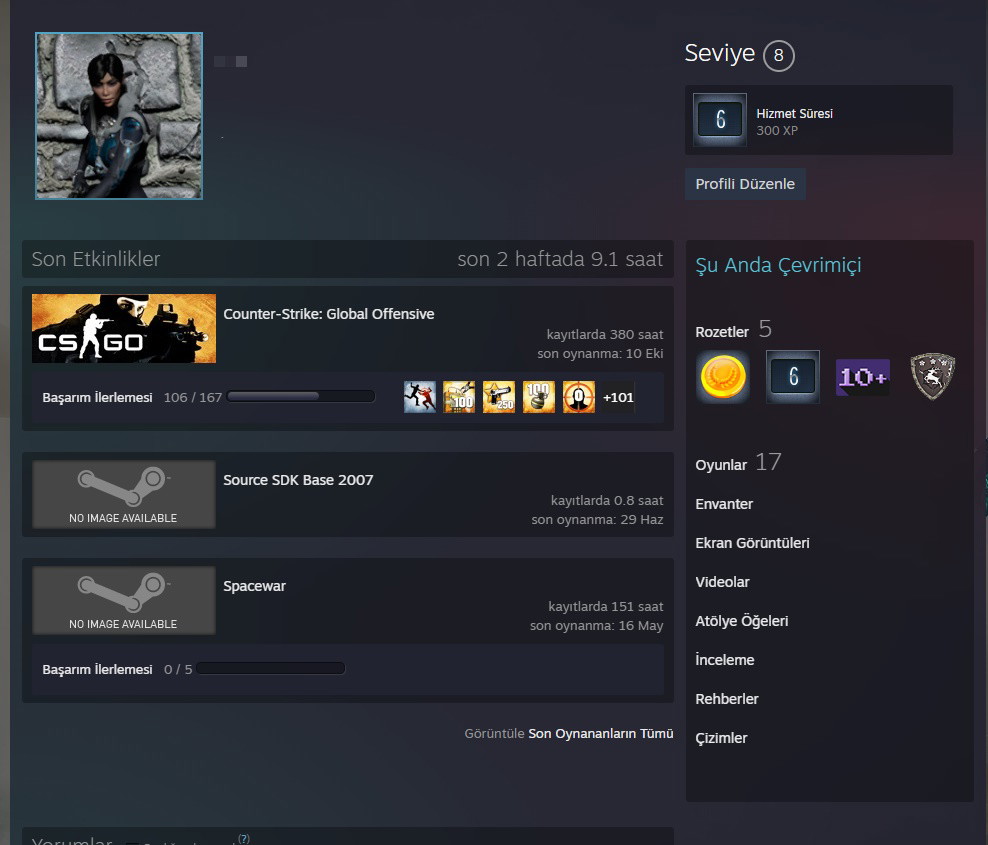Image resolution: width=988 pixels, height=845 pixels.
Task: Open the Spacewar placeholder image
Action: [x=124, y=600]
